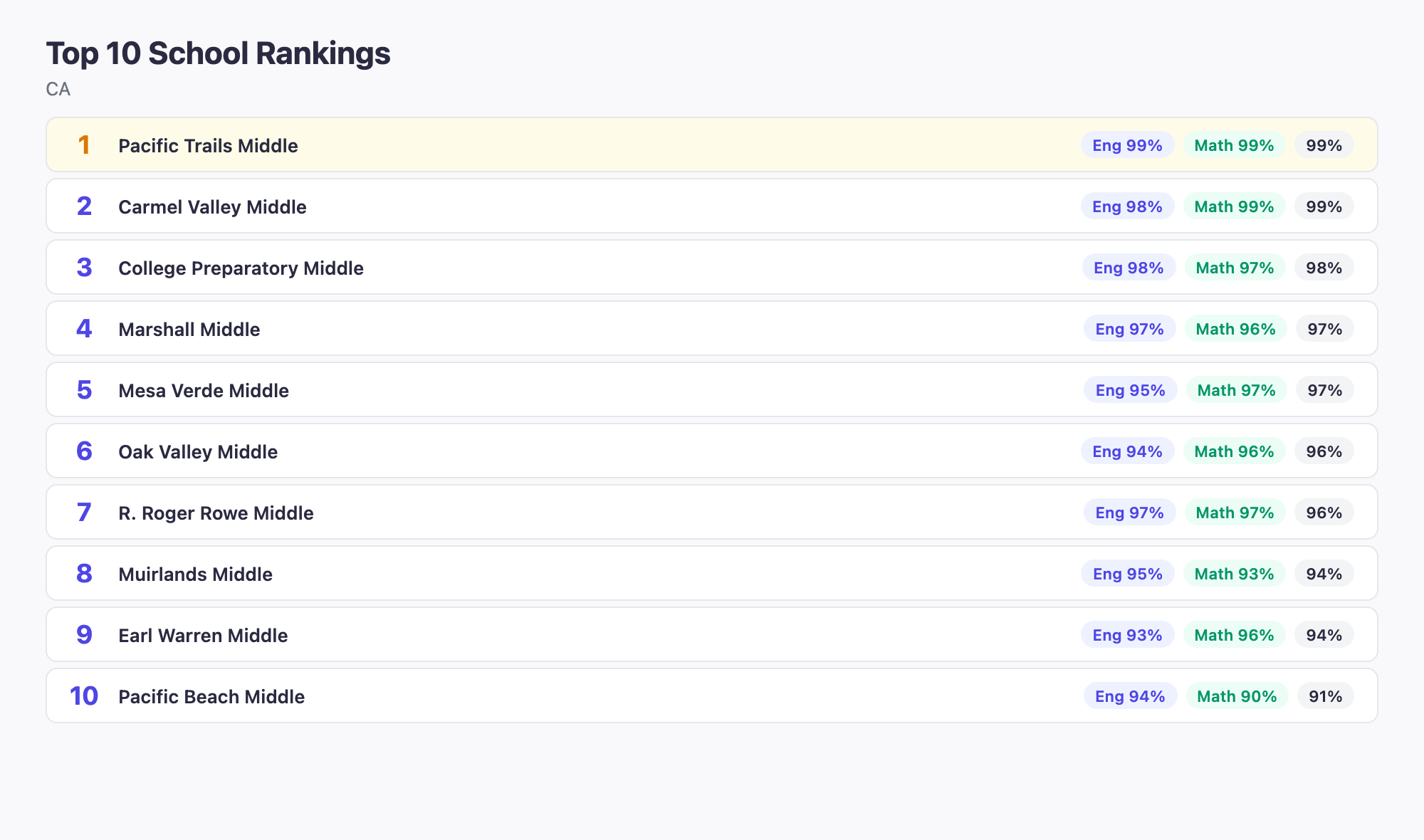Click the Eng 99% badge for Pacific Trails
This screenshot has height=840, width=1424.
pos(1127,145)
